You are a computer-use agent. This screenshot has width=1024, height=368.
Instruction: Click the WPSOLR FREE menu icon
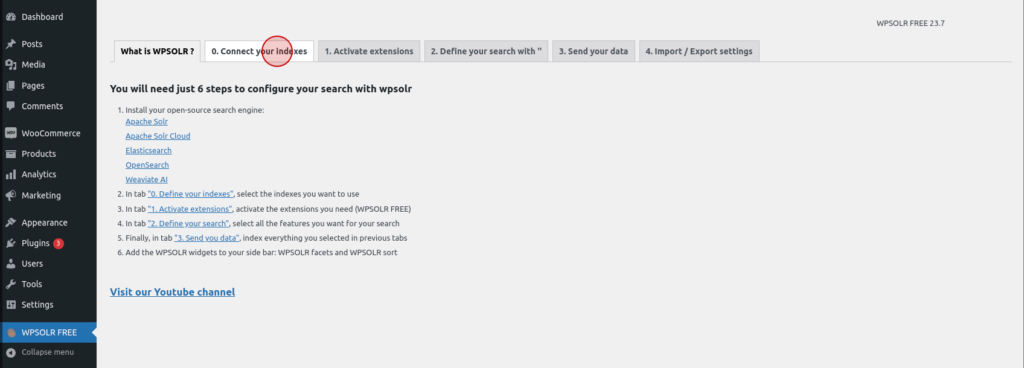coord(10,332)
